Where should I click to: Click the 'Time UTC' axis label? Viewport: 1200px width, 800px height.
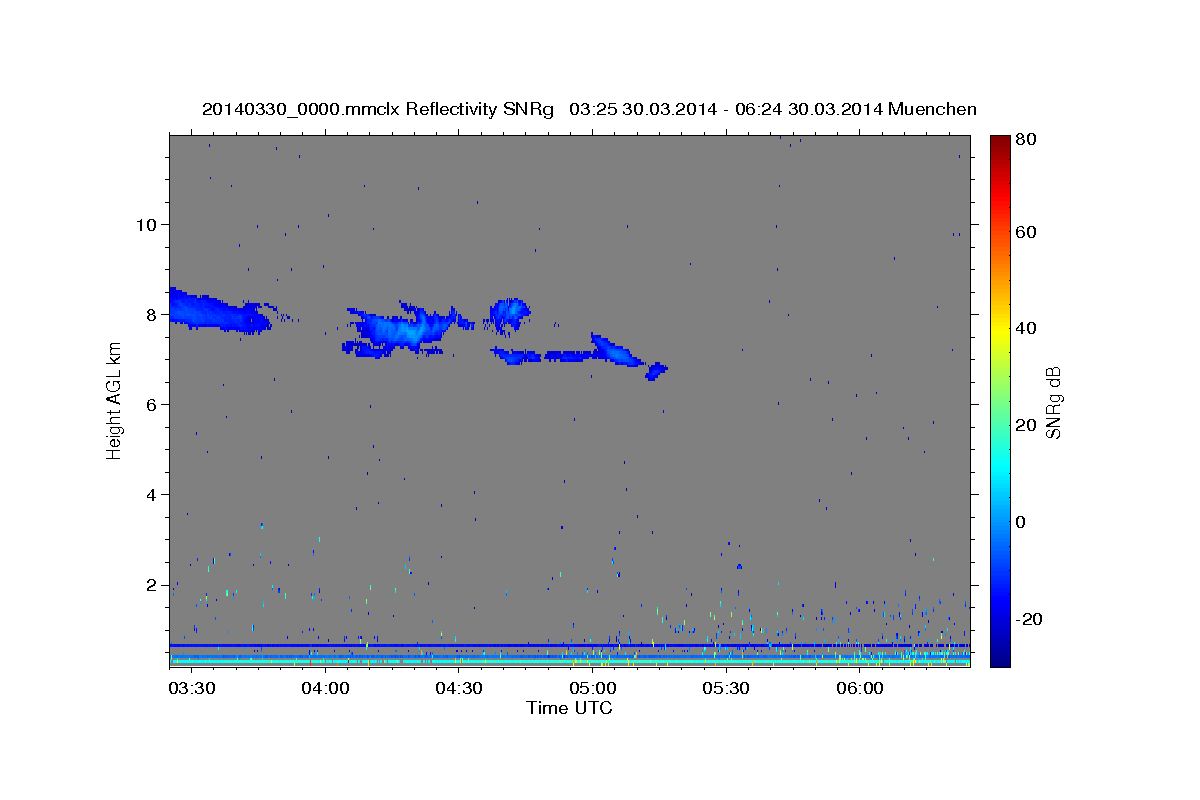pyautogui.click(x=569, y=708)
